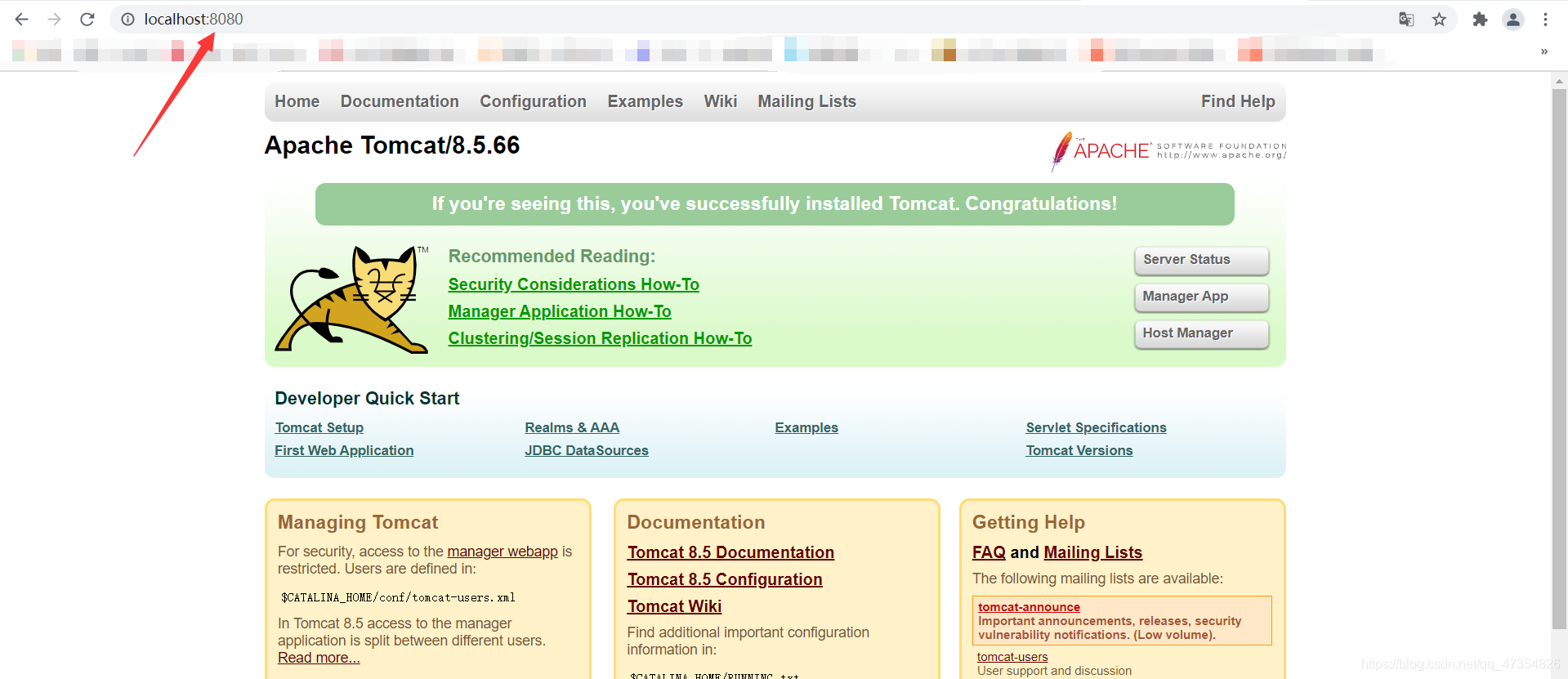Reload the page with the refresh icon
The image size is (1568, 679).
87,19
